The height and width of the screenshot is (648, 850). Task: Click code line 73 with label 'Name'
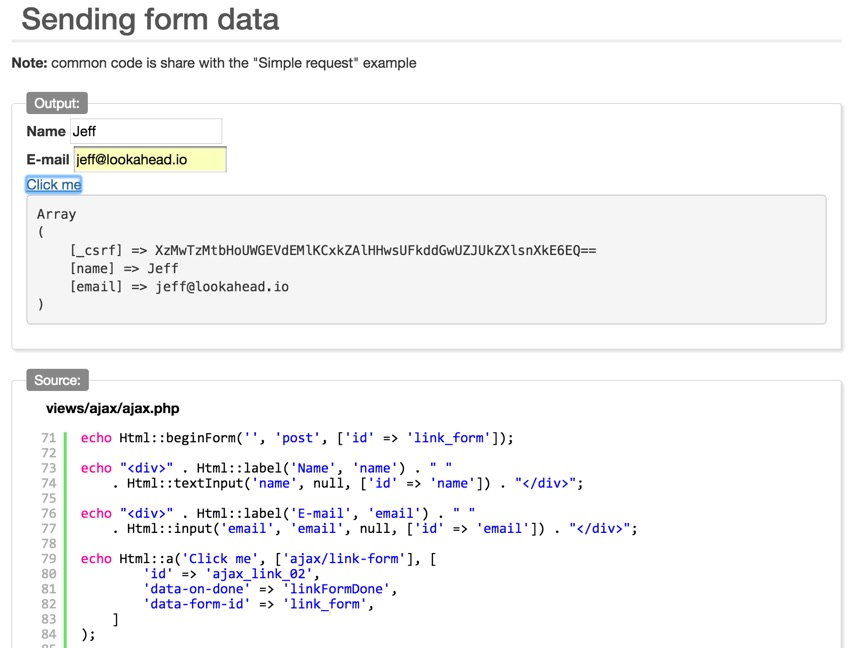click(x=266, y=468)
